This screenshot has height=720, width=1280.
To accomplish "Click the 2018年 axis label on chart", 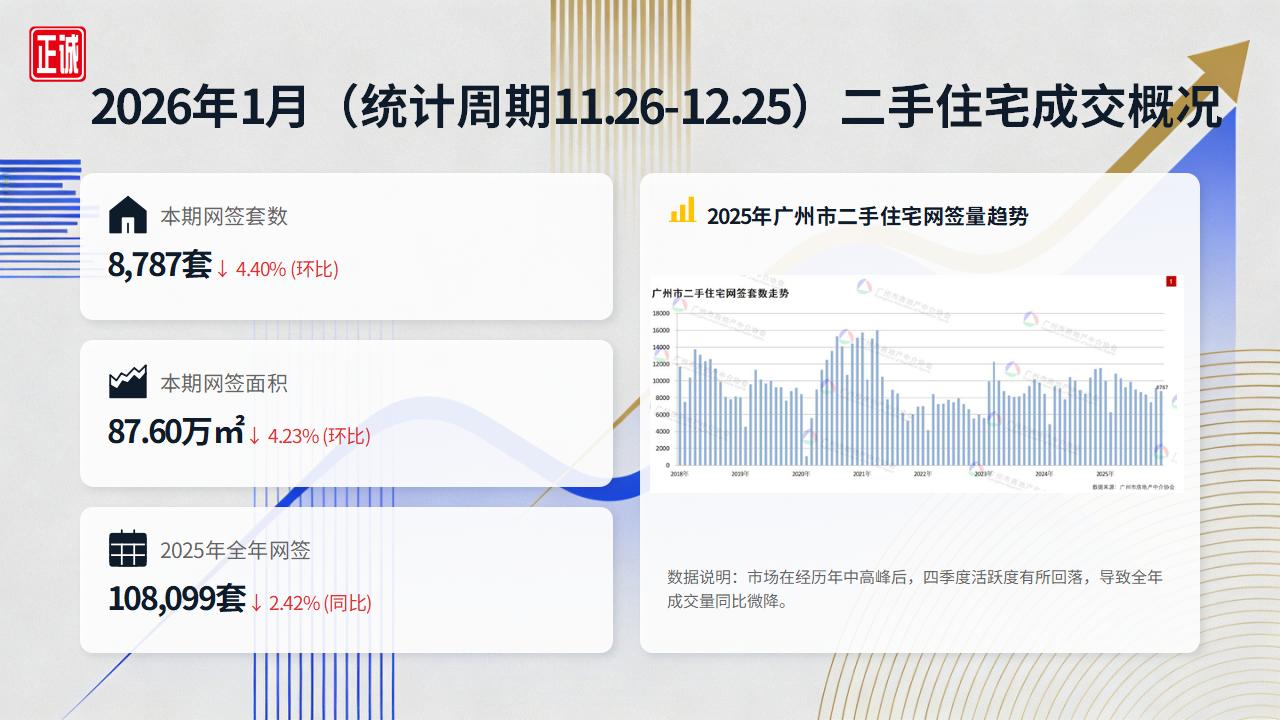I will pyautogui.click(x=678, y=473).
